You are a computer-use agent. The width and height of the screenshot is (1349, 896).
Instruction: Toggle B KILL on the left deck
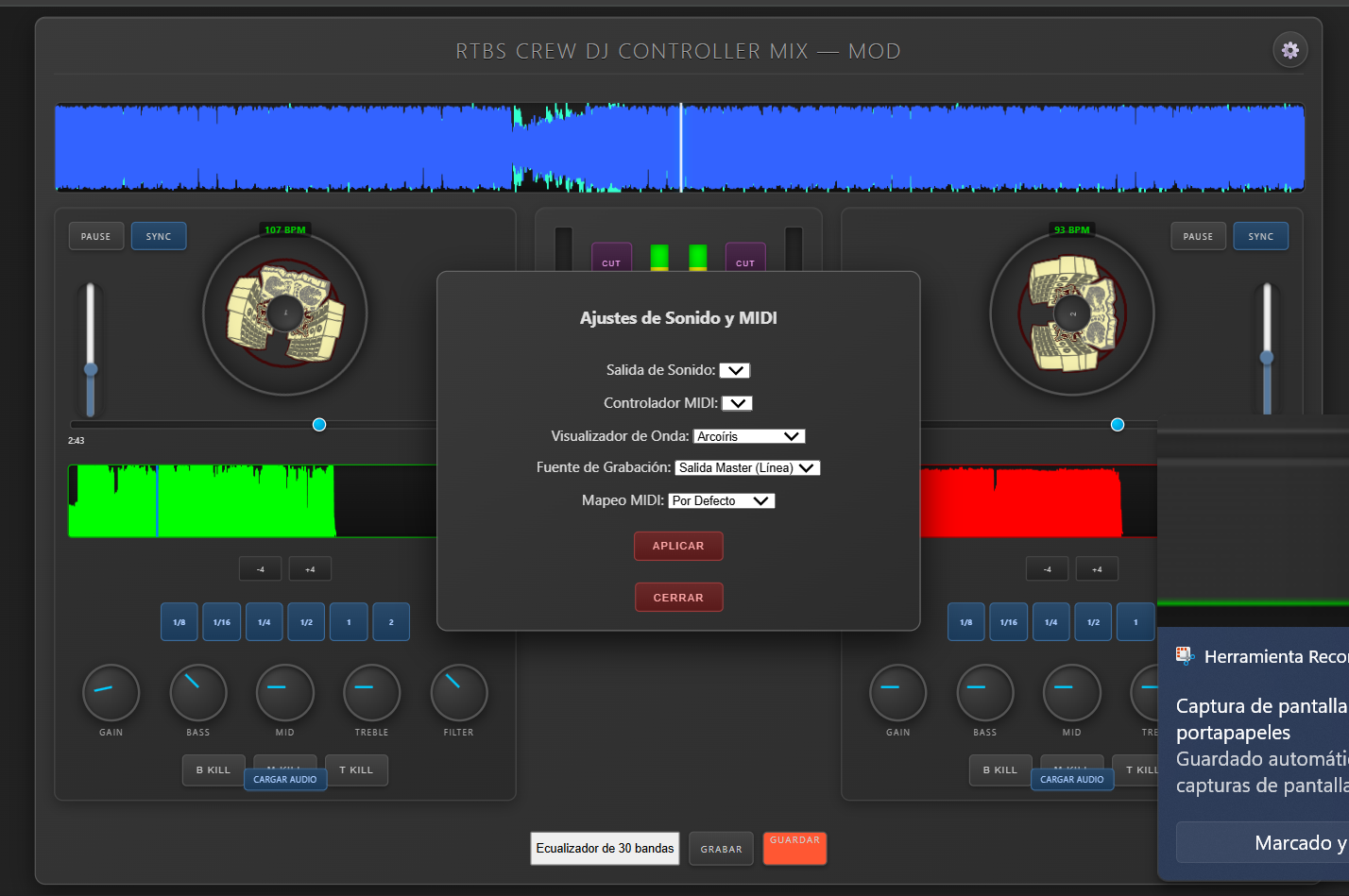click(213, 769)
